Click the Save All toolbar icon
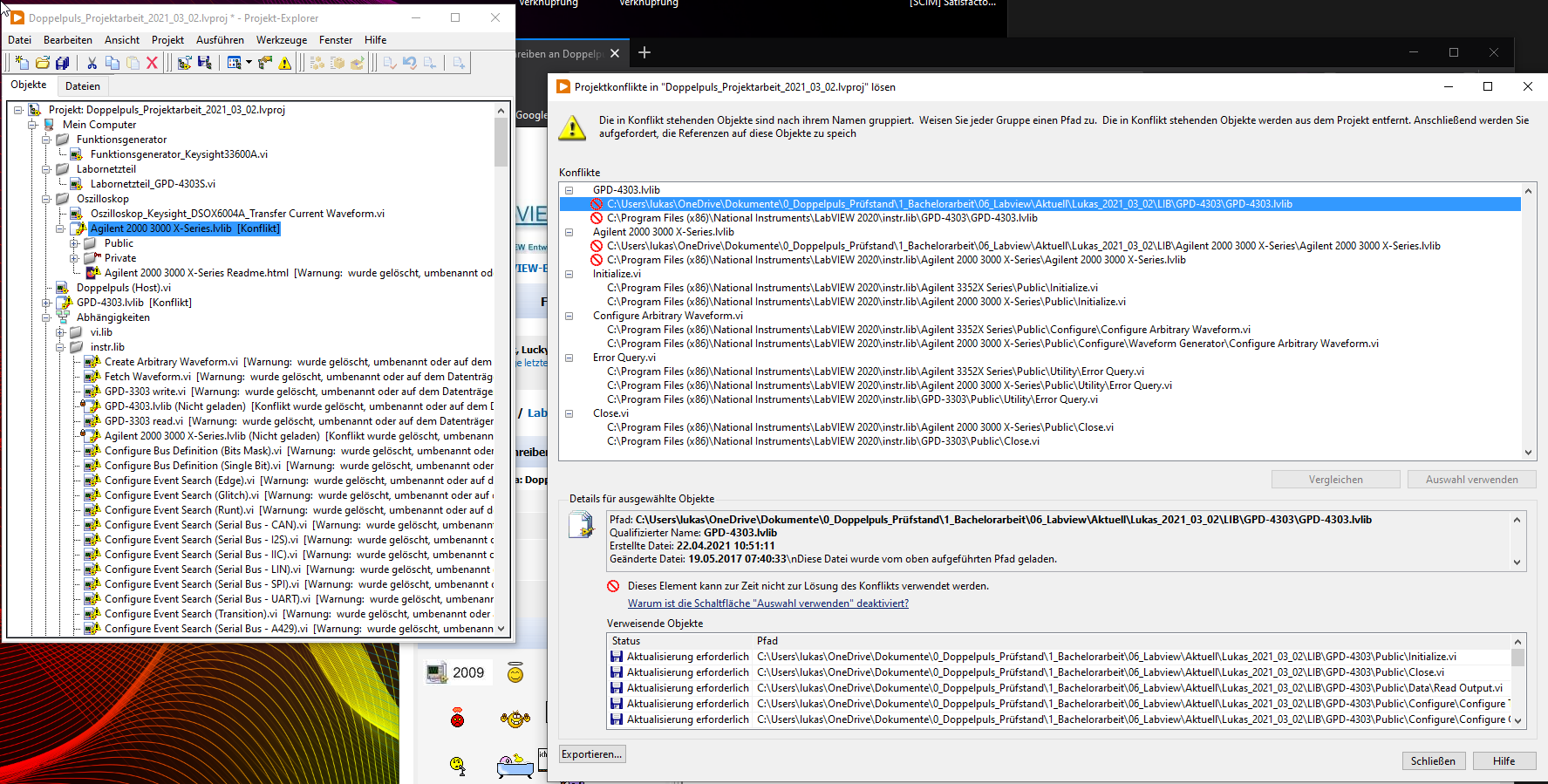The width and height of the screenshot is (1548, 784). tap(62, 63)
